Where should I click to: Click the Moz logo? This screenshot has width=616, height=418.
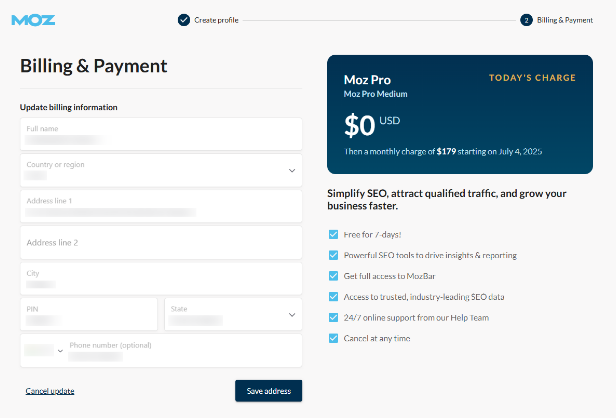tap(33, 20)
